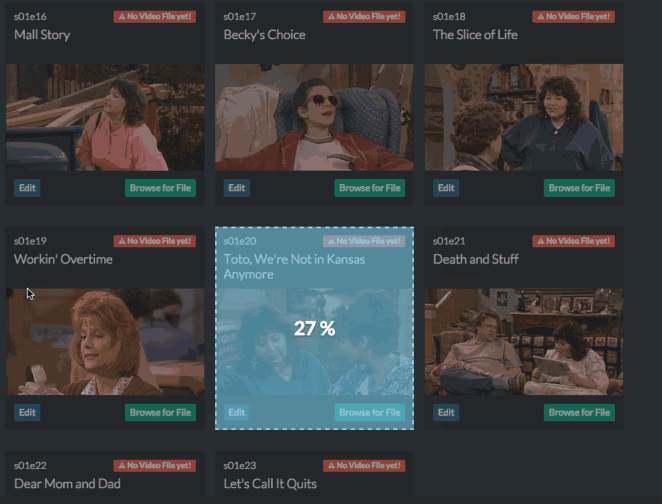The width and height of the screenshot is (662, 504).
Task: Browse for File for The Slice of Life
Action: click(x=579, y=188)
